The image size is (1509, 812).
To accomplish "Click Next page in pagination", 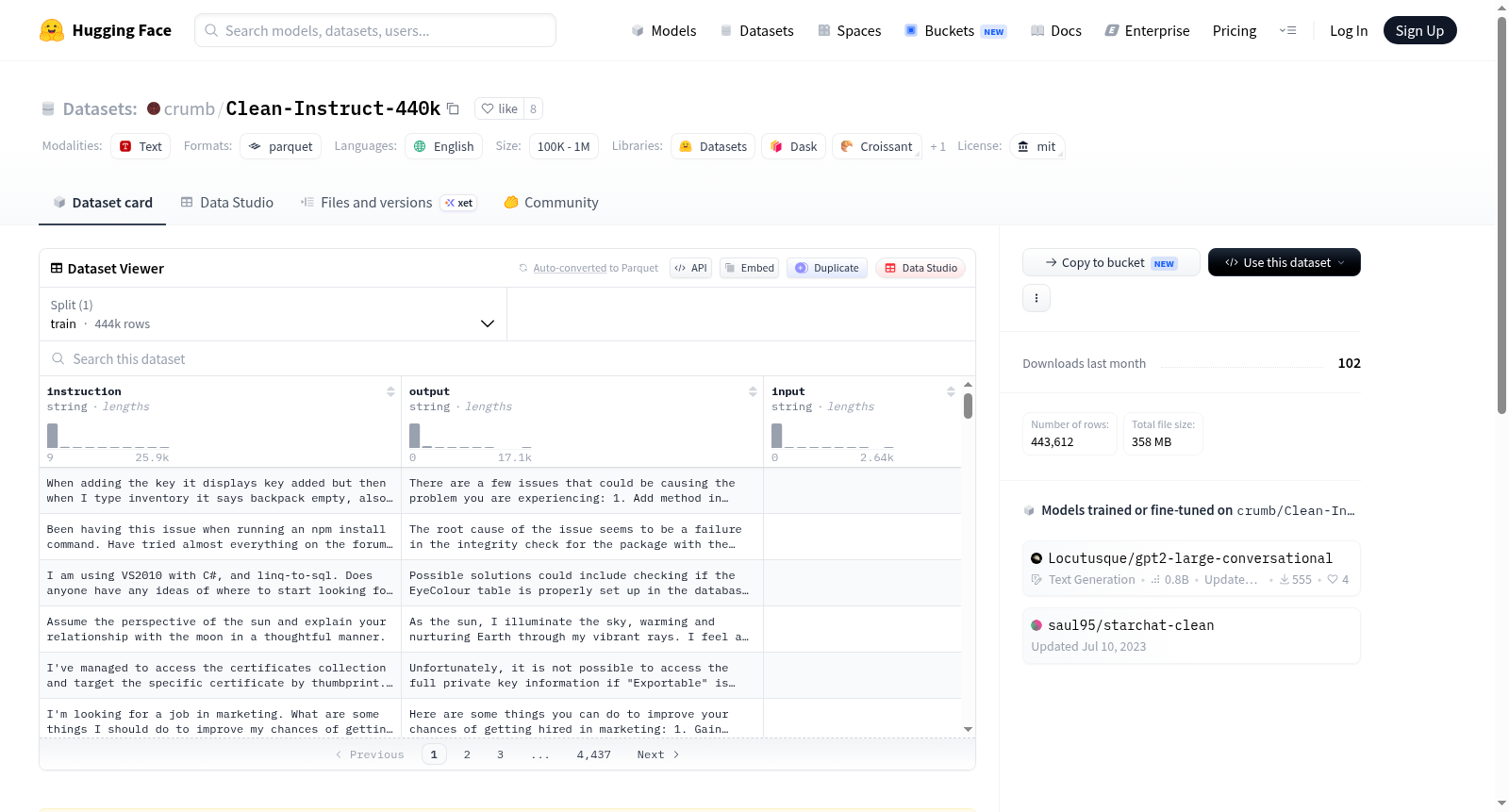I will [658, 754].
